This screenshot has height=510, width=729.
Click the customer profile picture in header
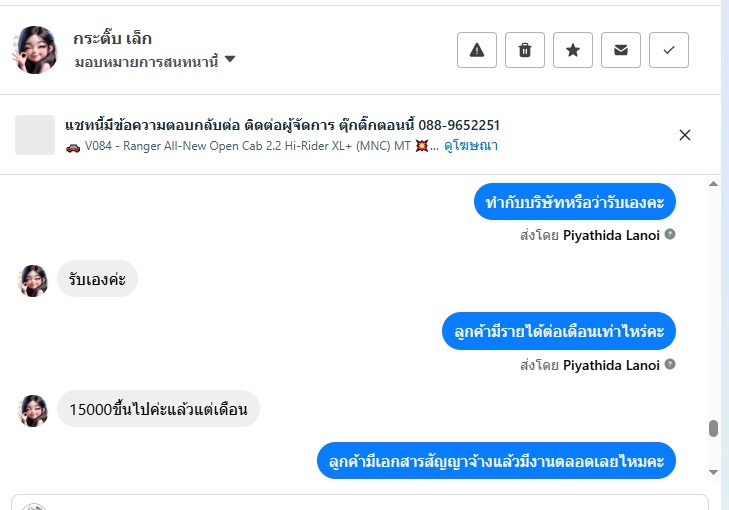pos(35,50)
